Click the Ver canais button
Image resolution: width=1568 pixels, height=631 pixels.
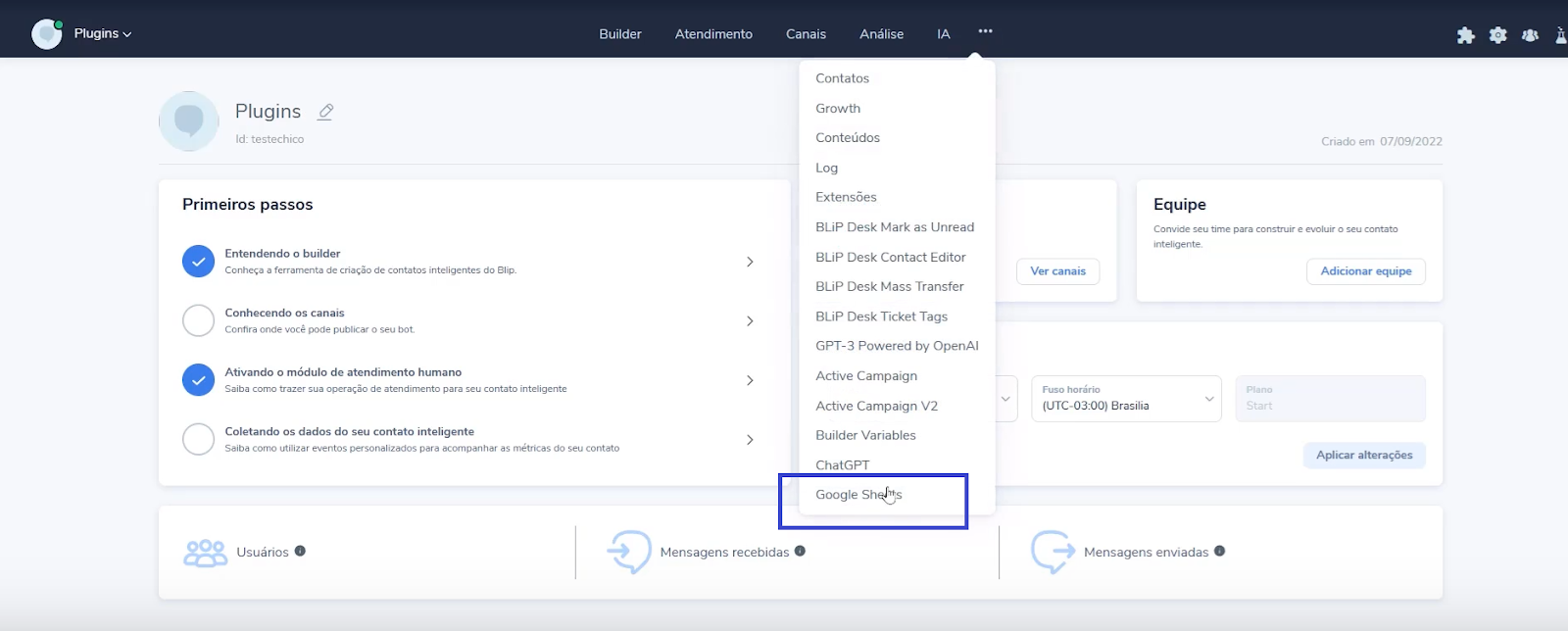[x=1057, y=271]
